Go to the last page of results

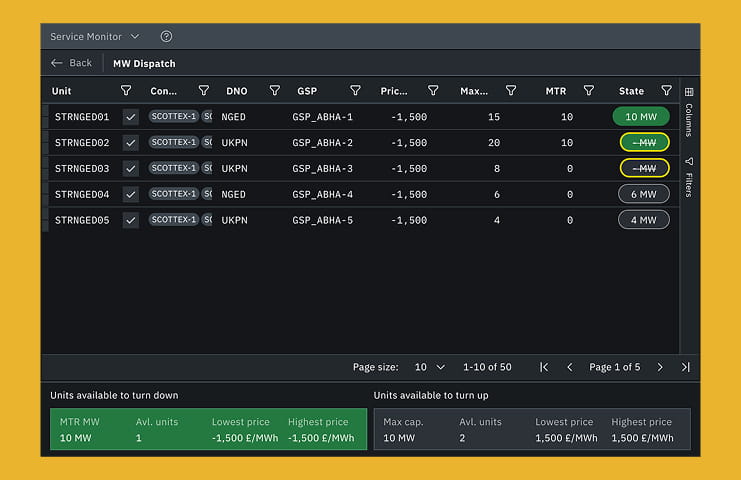click(x=685, y=367)
